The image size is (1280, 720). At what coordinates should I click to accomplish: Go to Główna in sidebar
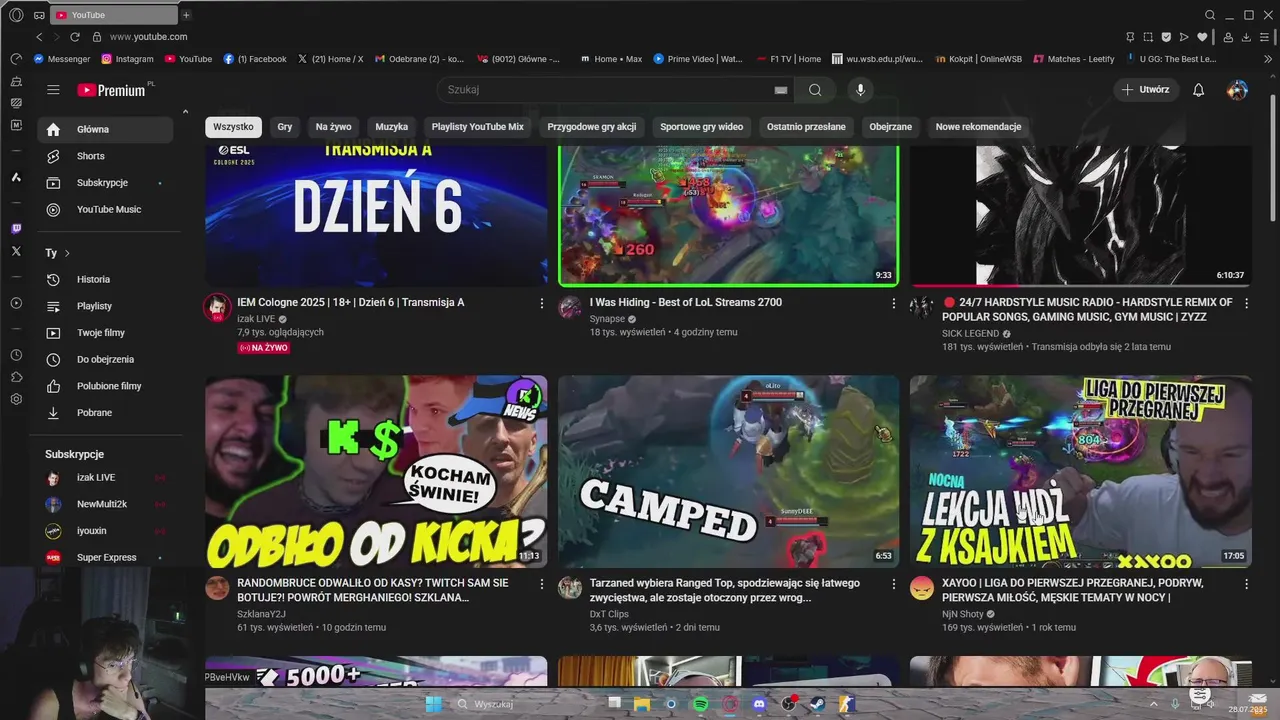coord(105,129)
